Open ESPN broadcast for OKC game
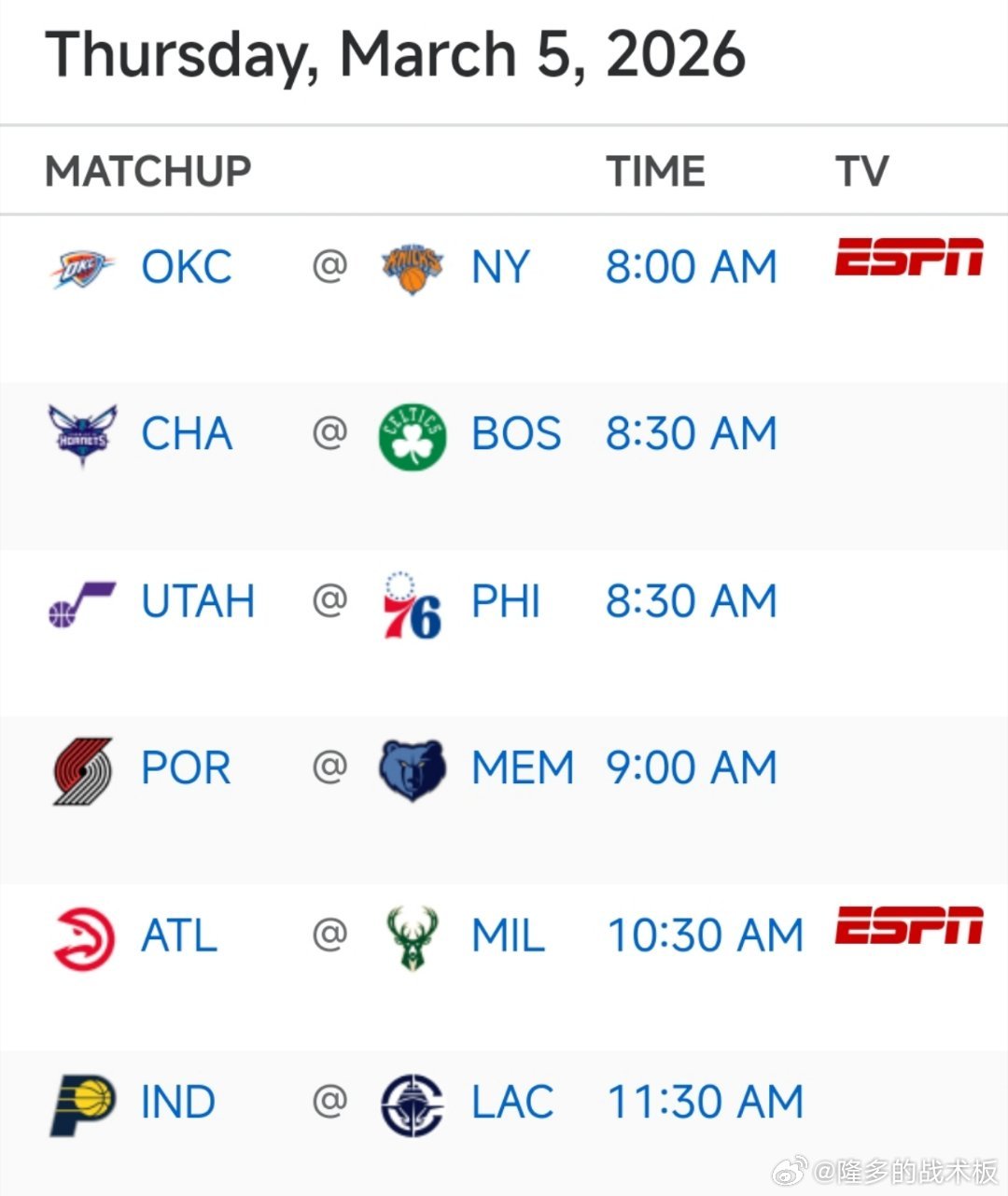 pos(909,258)
